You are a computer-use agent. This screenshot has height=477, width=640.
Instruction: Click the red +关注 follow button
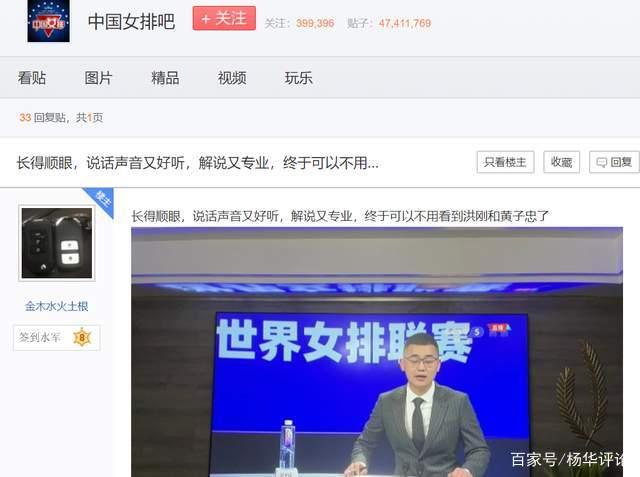pos(224,18)
